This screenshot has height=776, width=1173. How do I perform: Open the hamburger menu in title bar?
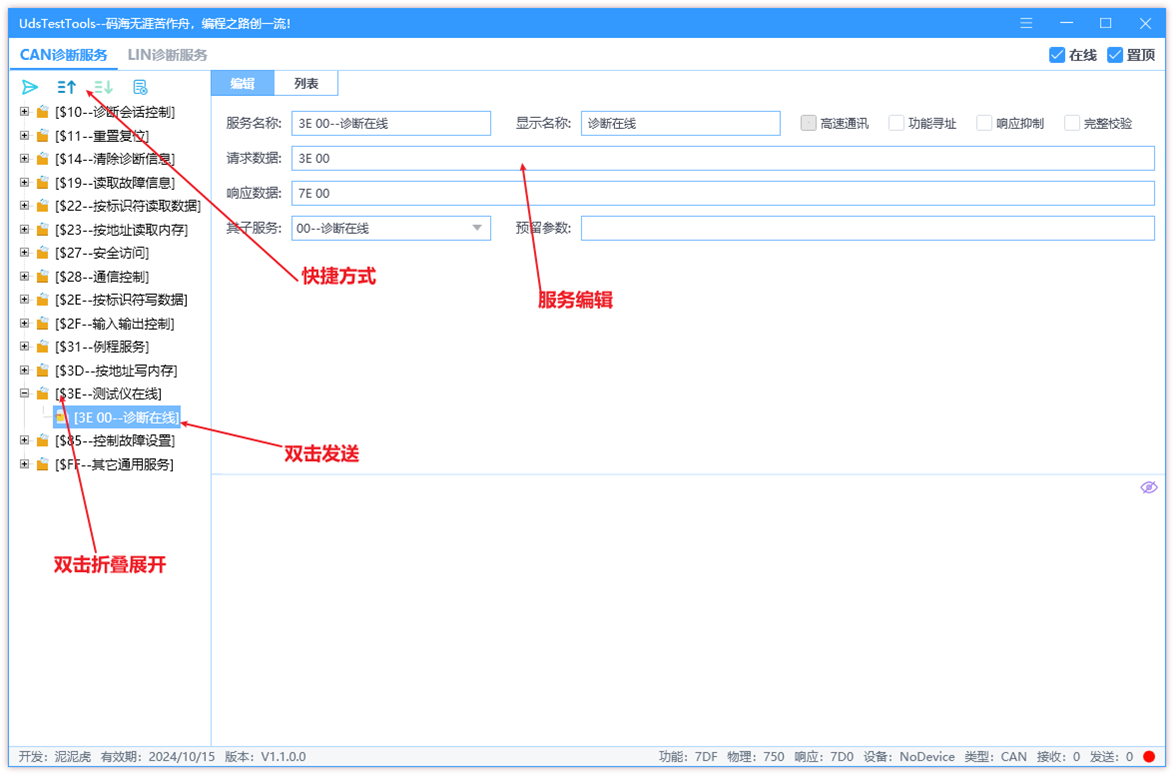[1026, 23]
